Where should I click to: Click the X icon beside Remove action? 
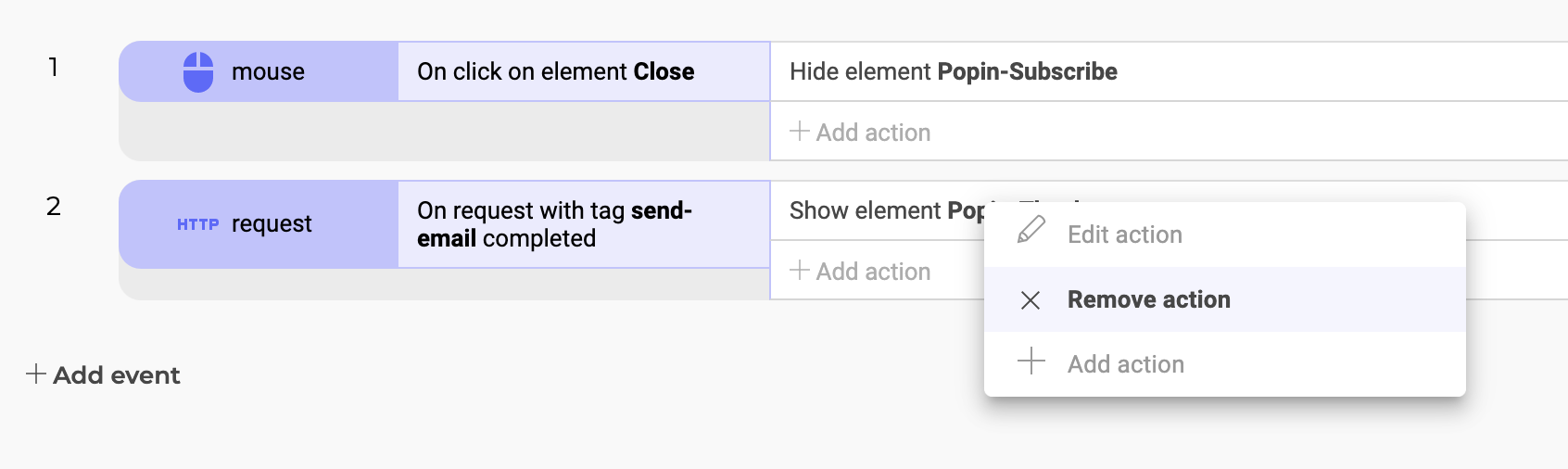[1031, 300]
